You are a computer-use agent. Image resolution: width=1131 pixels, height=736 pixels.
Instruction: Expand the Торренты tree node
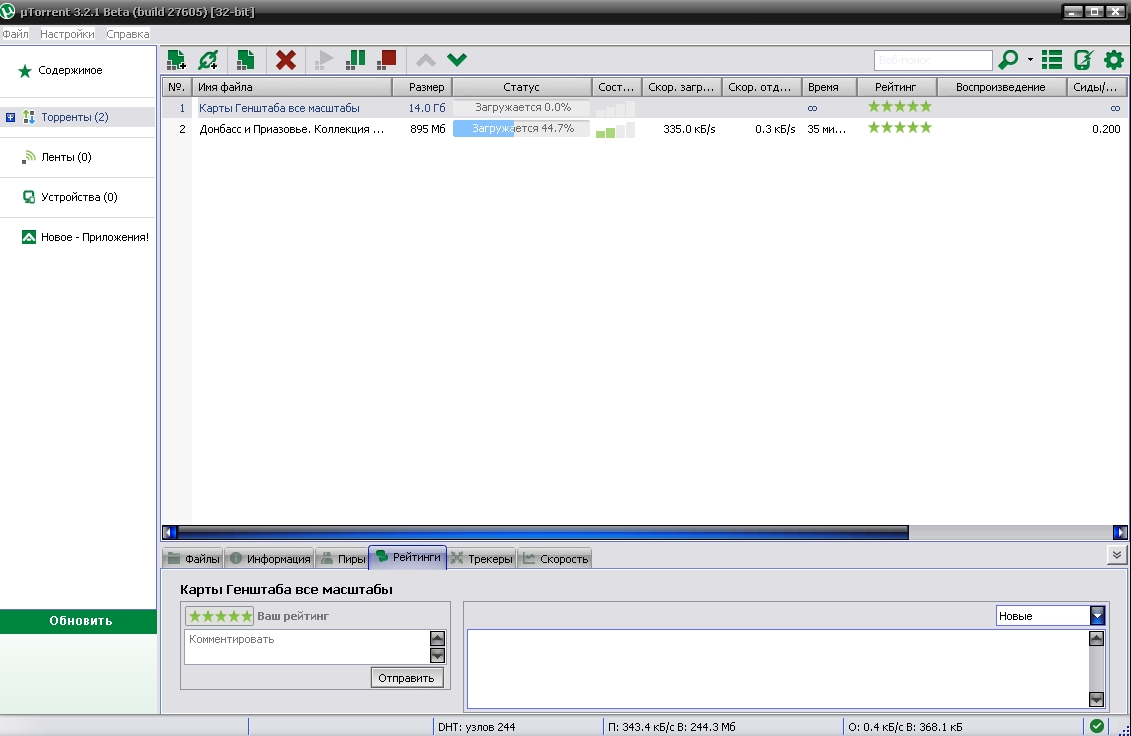11,117
